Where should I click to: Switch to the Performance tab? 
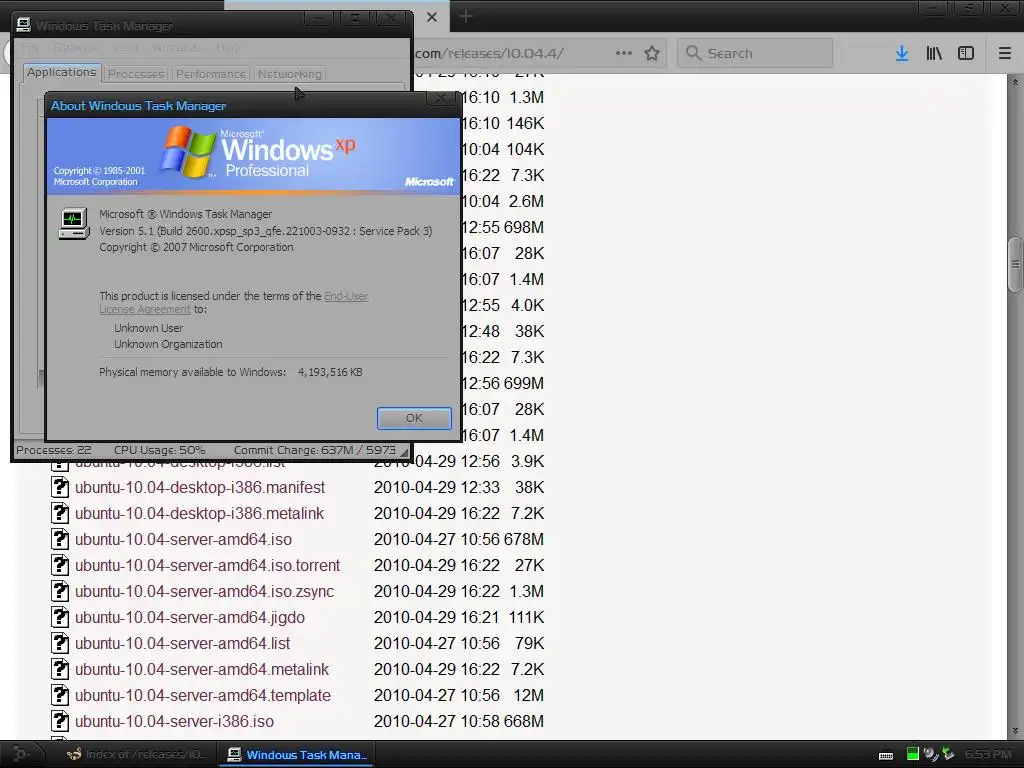210,74
